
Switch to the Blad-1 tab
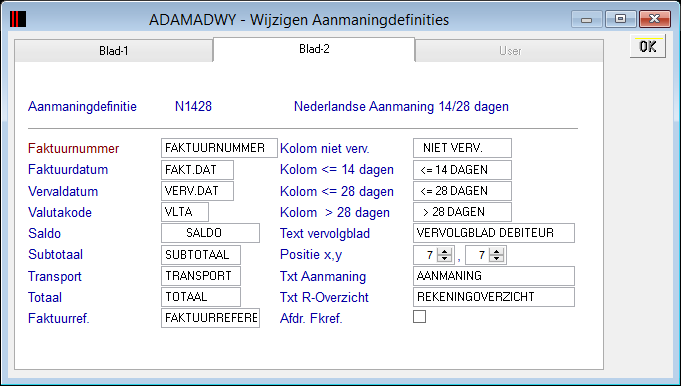point(114,51)
